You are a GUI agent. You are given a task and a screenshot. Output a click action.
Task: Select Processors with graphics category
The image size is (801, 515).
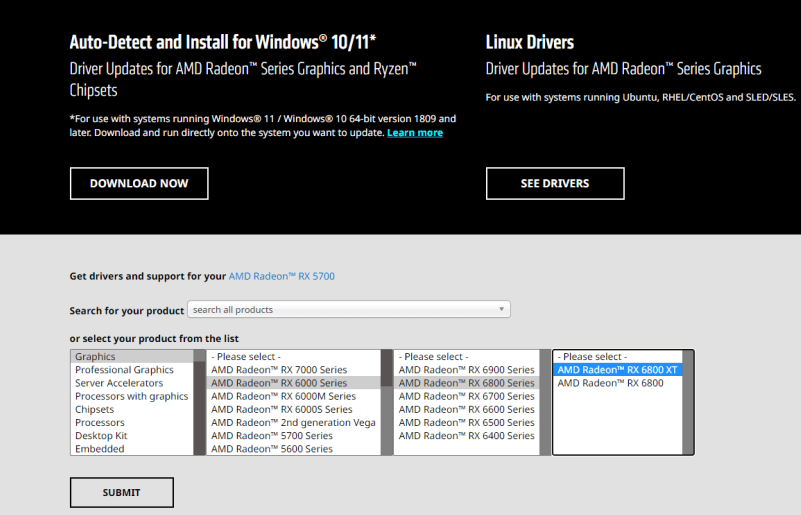tap(131, 396)
